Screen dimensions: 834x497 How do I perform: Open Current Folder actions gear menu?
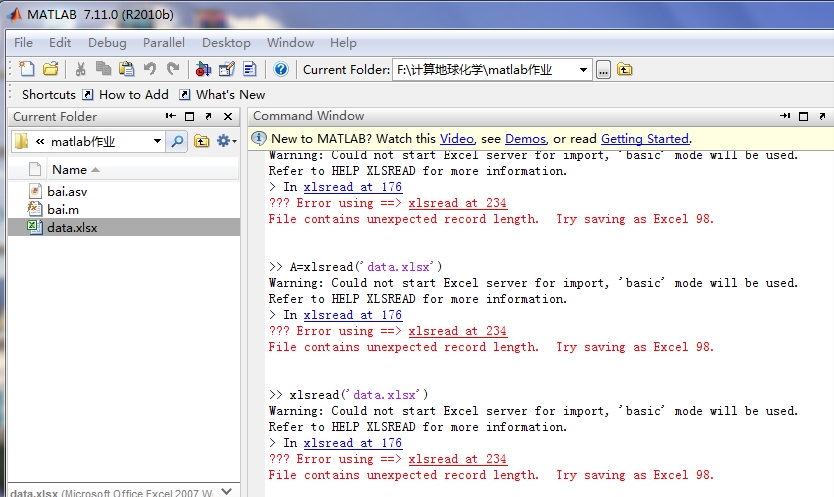tap(227, 141)
